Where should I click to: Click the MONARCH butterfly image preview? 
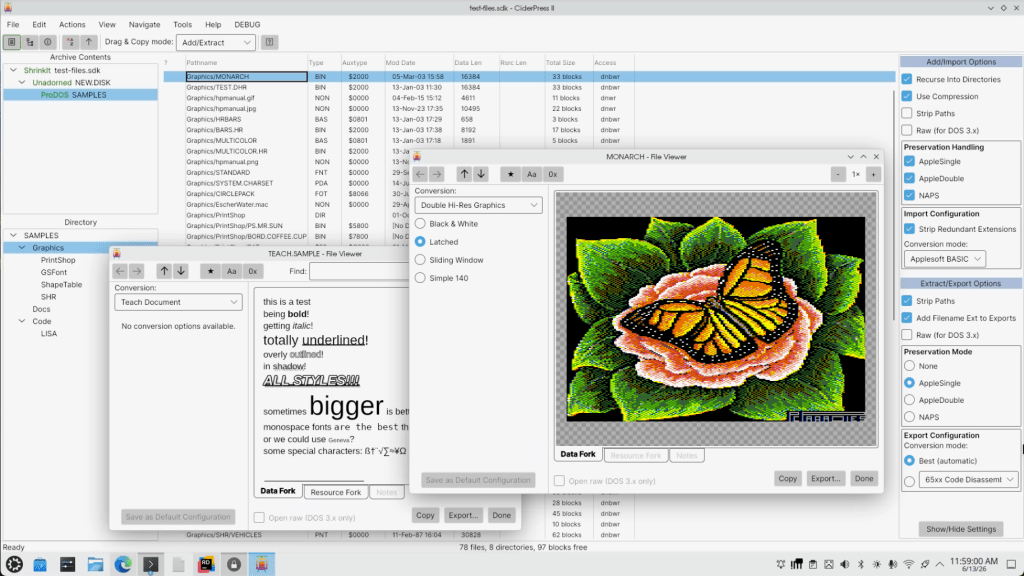[x=716, y=319]
